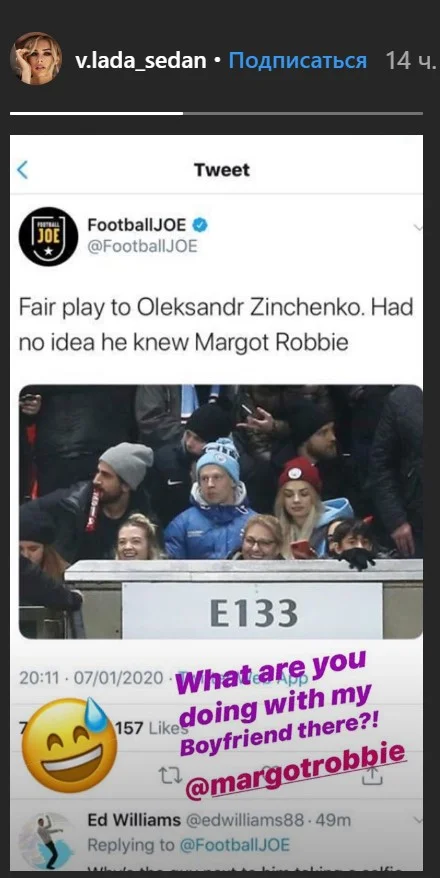Image resolution: width=440 pixels, height=878 pixels.
Task: Click the sweating smile emoji sticker
Action: [x=70, y=744]
